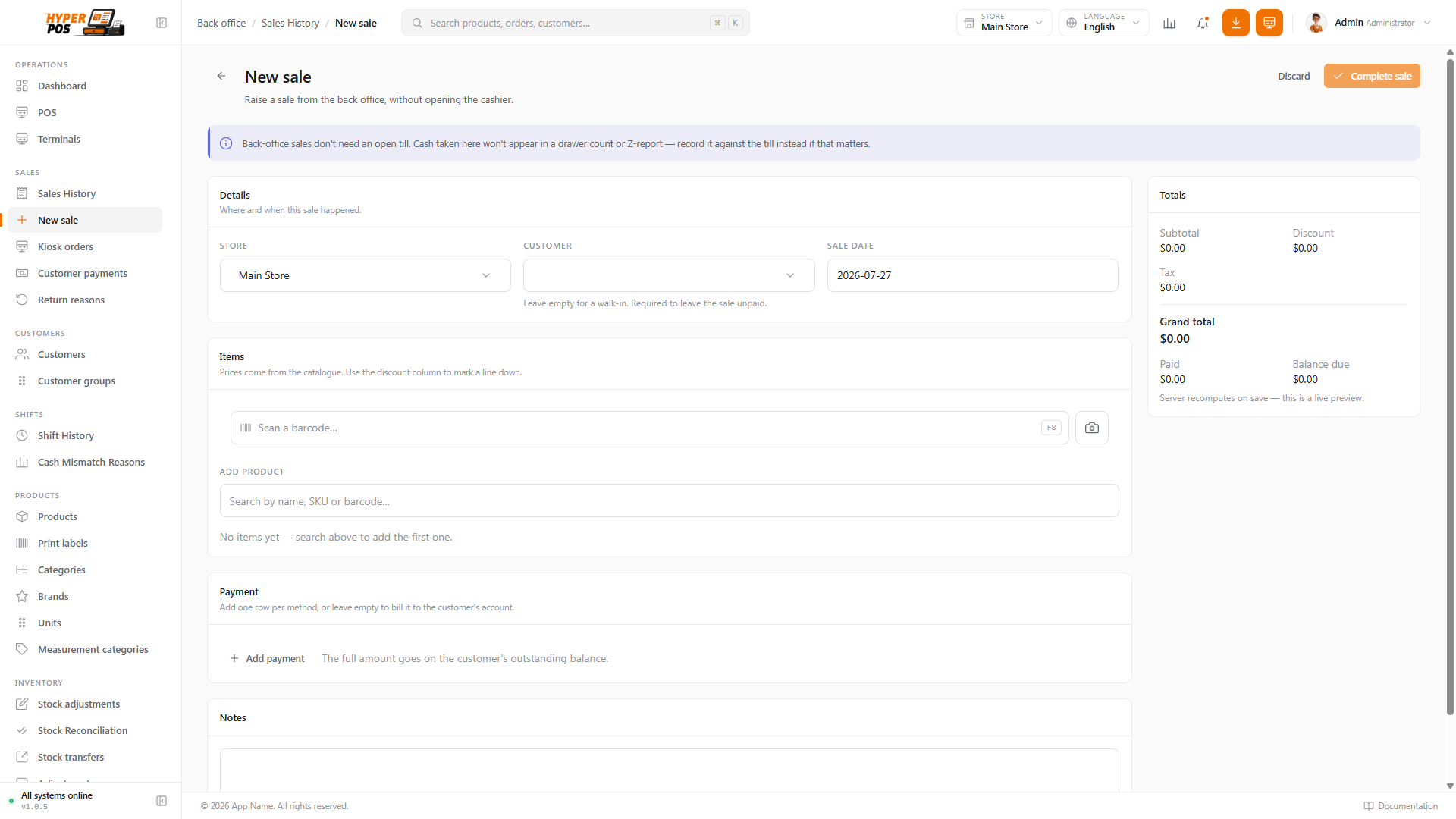Open the orange POS terminal icon button
Image resolution: width=1456 pixels, height=819 pixels.
click(x=1269, y=23)
